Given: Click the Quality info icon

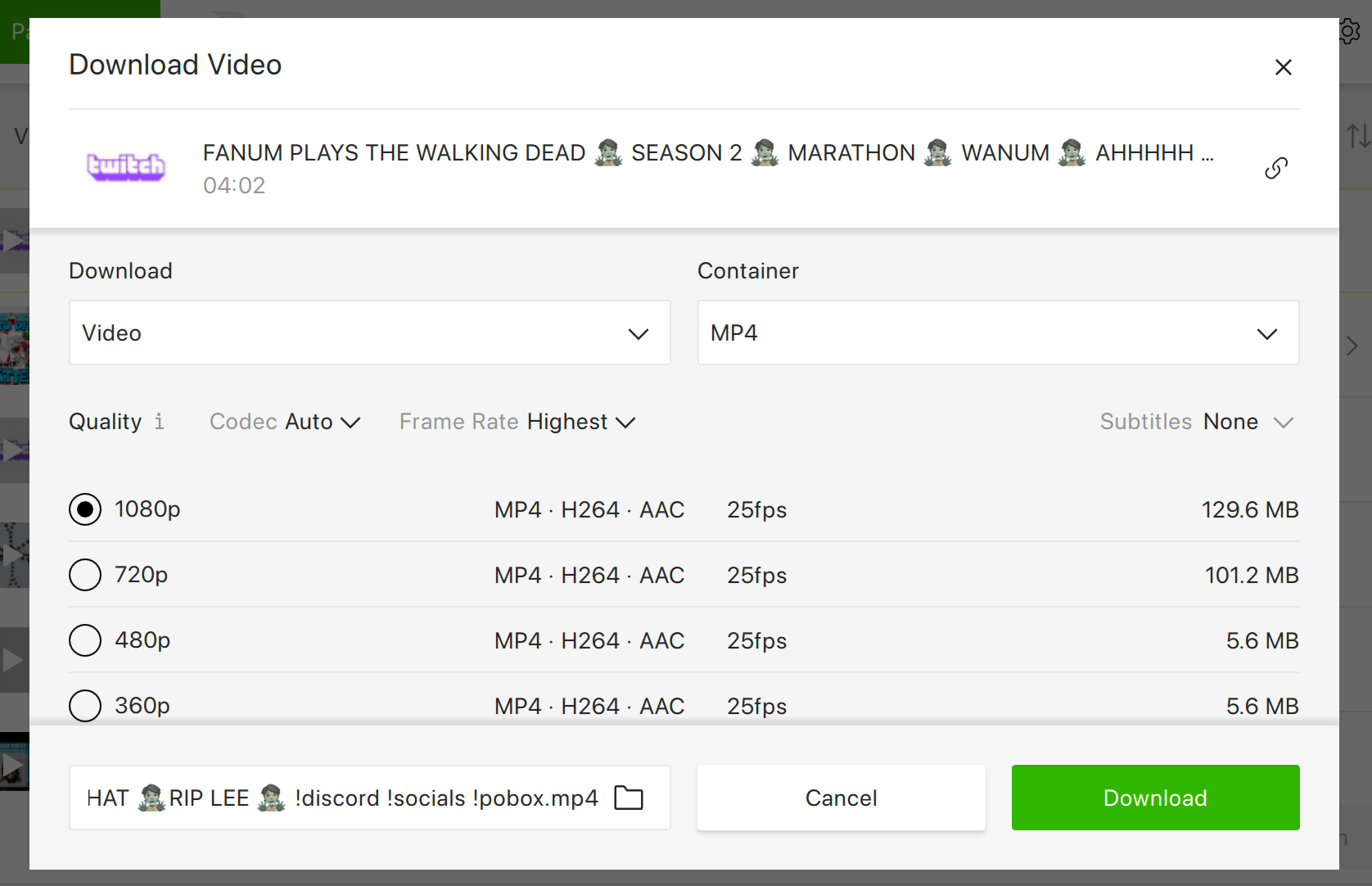Looking at the screenshot, I should [160, 422].
